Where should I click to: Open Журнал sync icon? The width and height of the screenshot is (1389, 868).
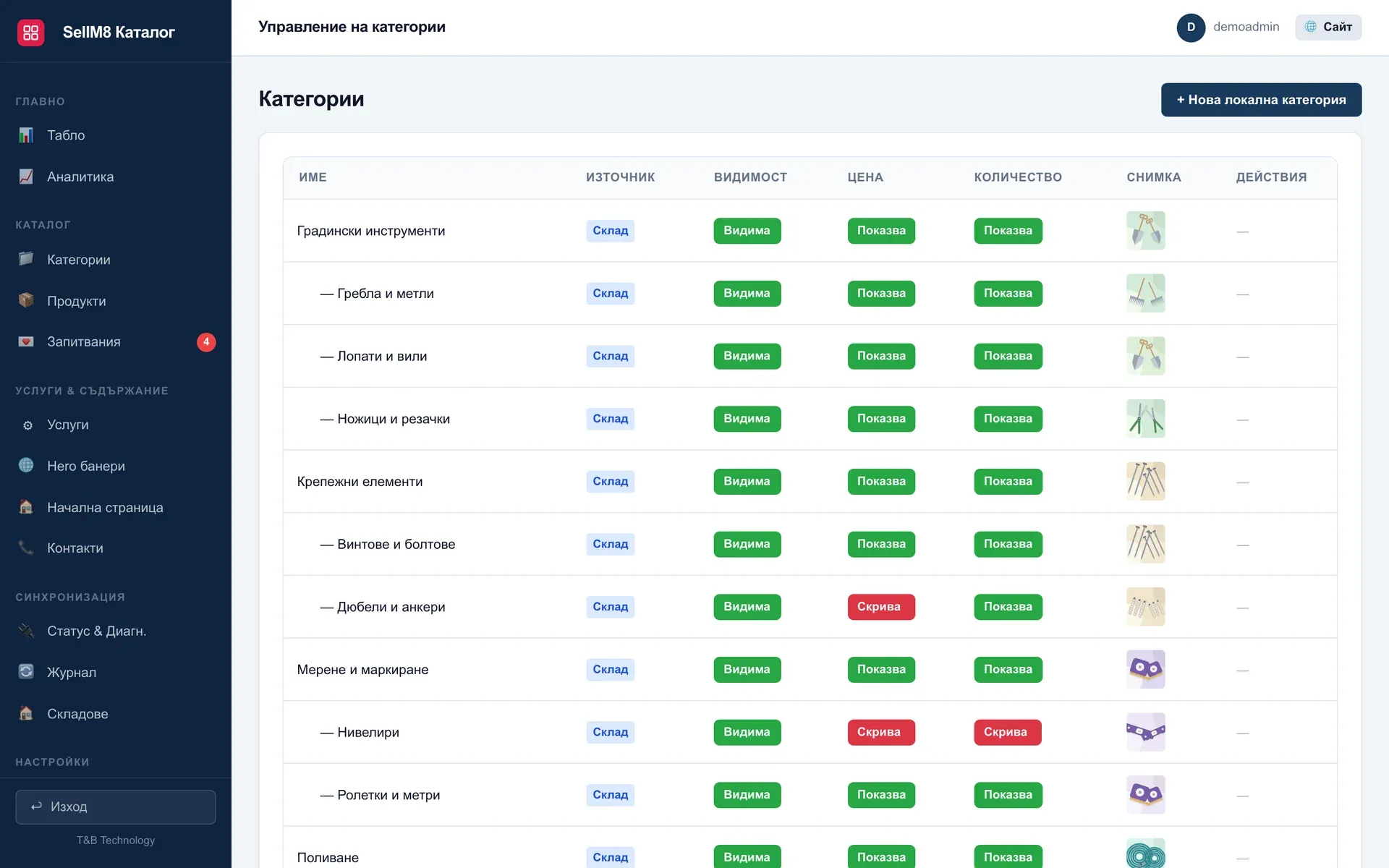point(26,672)
